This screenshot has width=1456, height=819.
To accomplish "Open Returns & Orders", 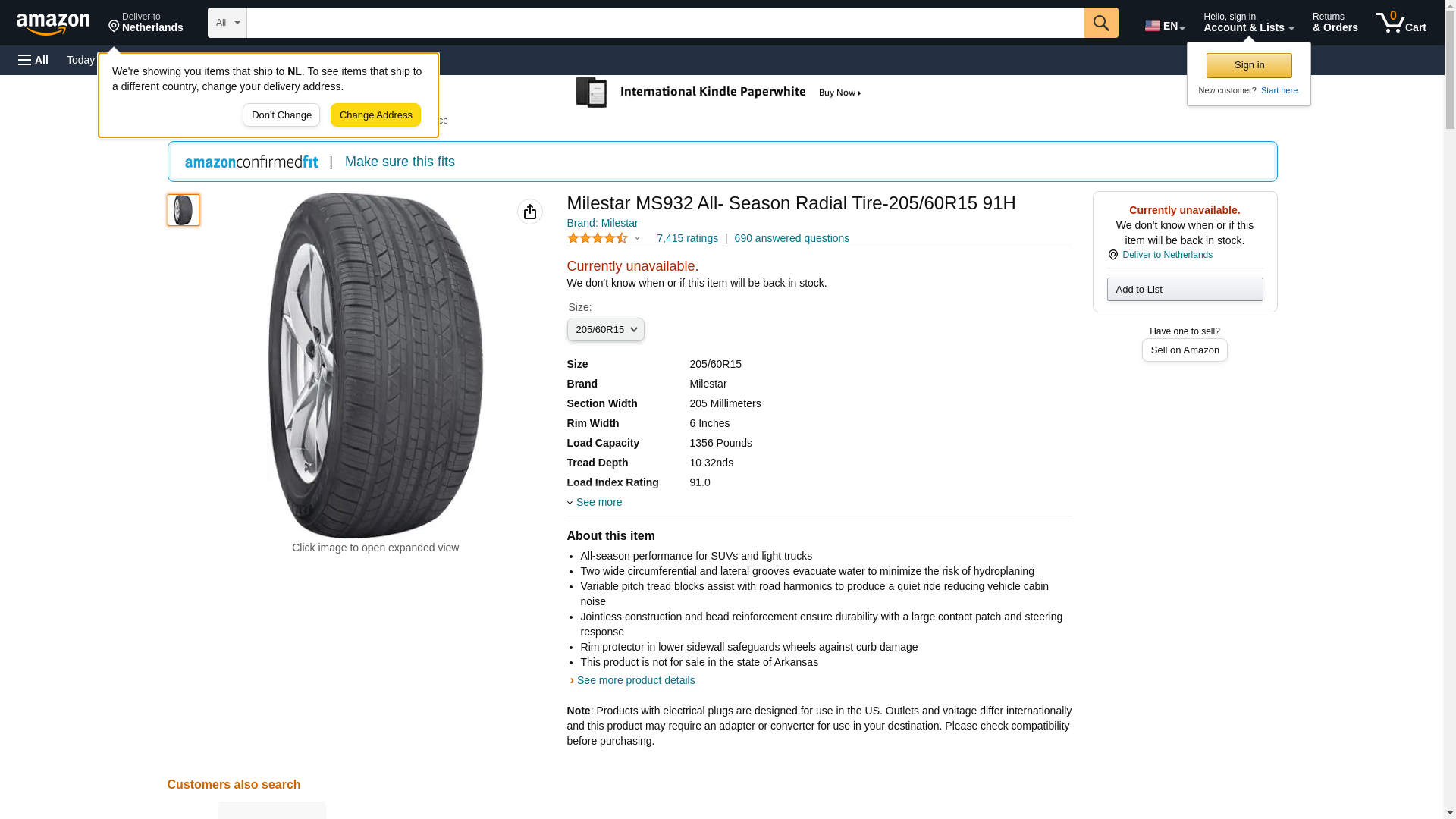I will click(1335, 23).
